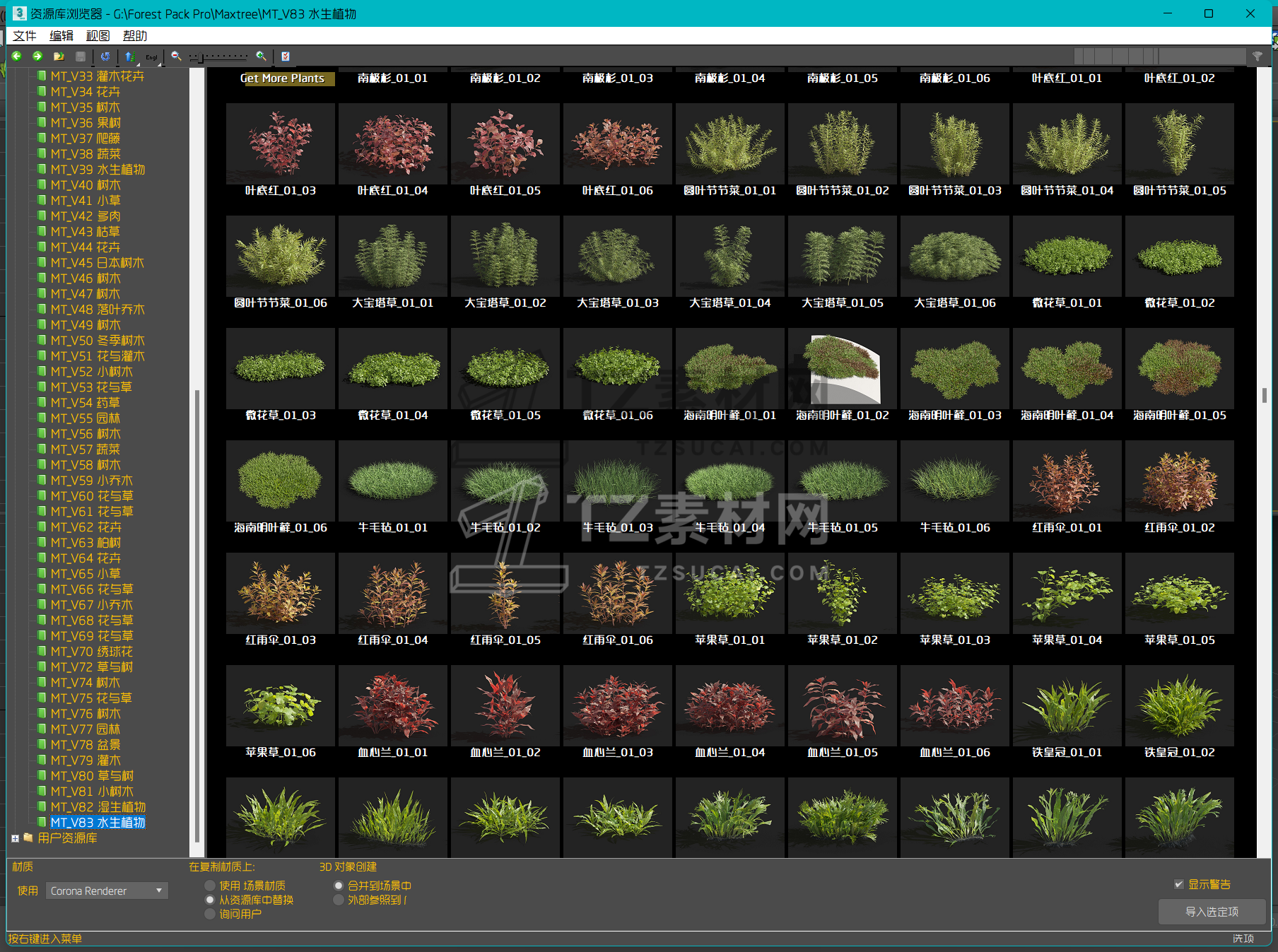Screen dimensions: 1278x952
Task: Click the blue arrow tree icon in toolbar
Action: pos(129,57)
